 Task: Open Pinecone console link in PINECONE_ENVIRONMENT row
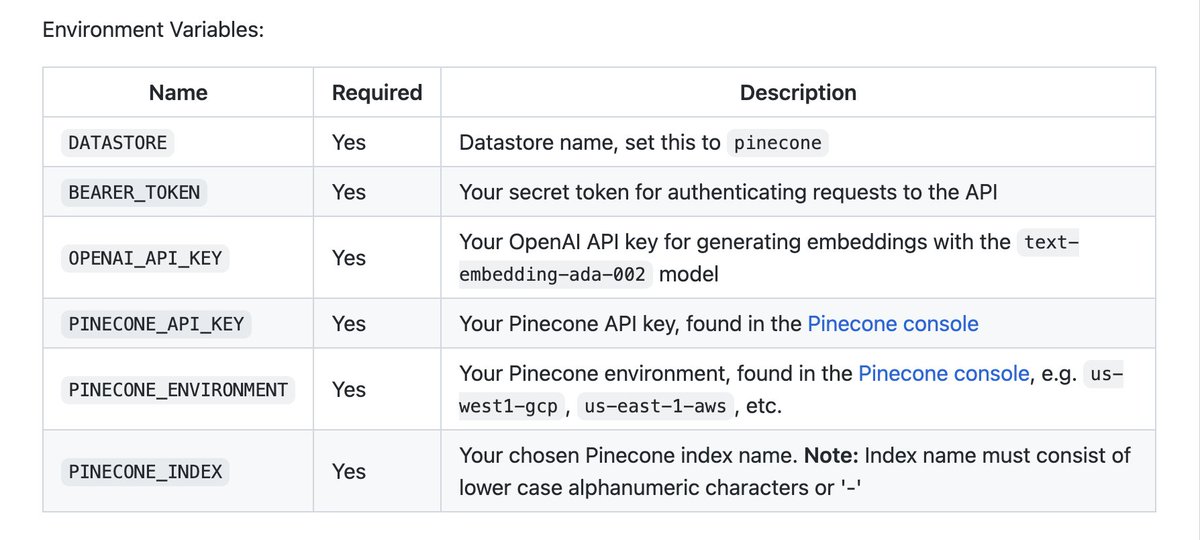pyautogui.click(x=943, y=373)
